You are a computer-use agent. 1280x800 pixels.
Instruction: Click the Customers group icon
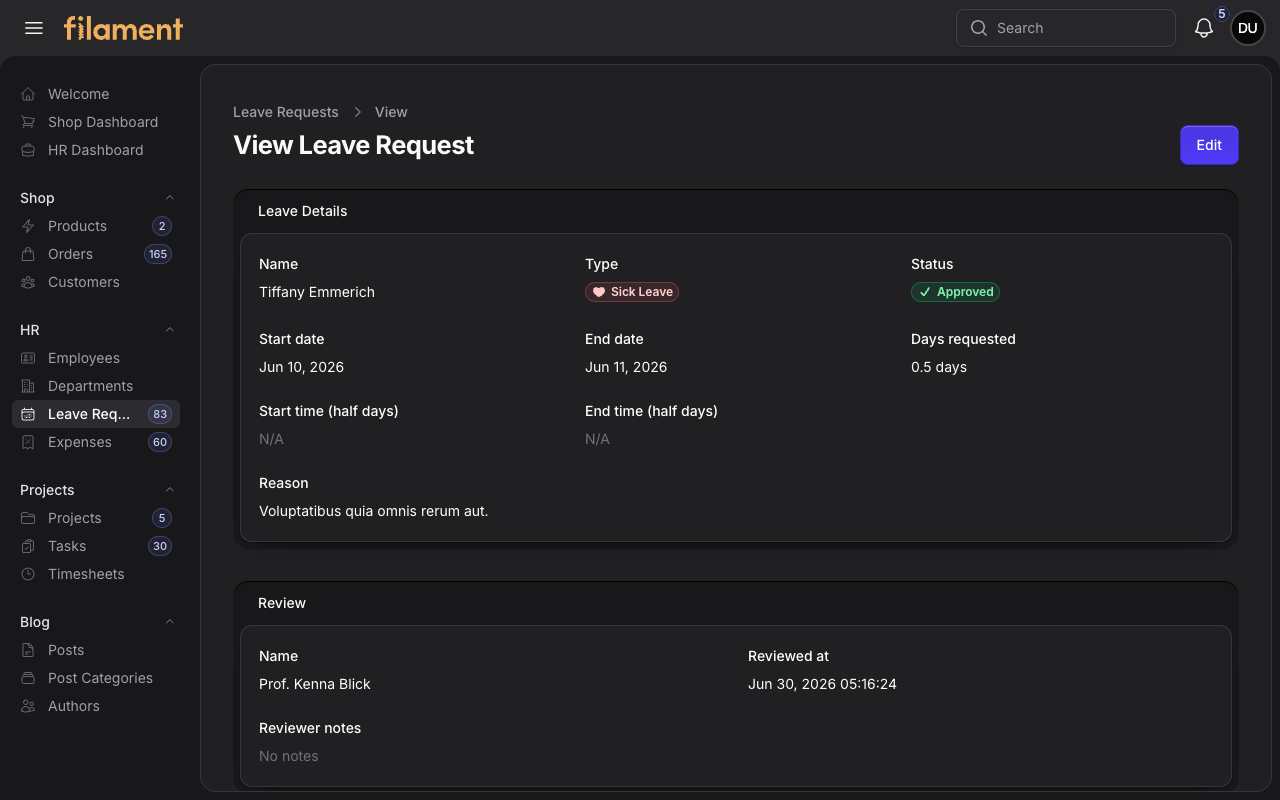point(28,282)
